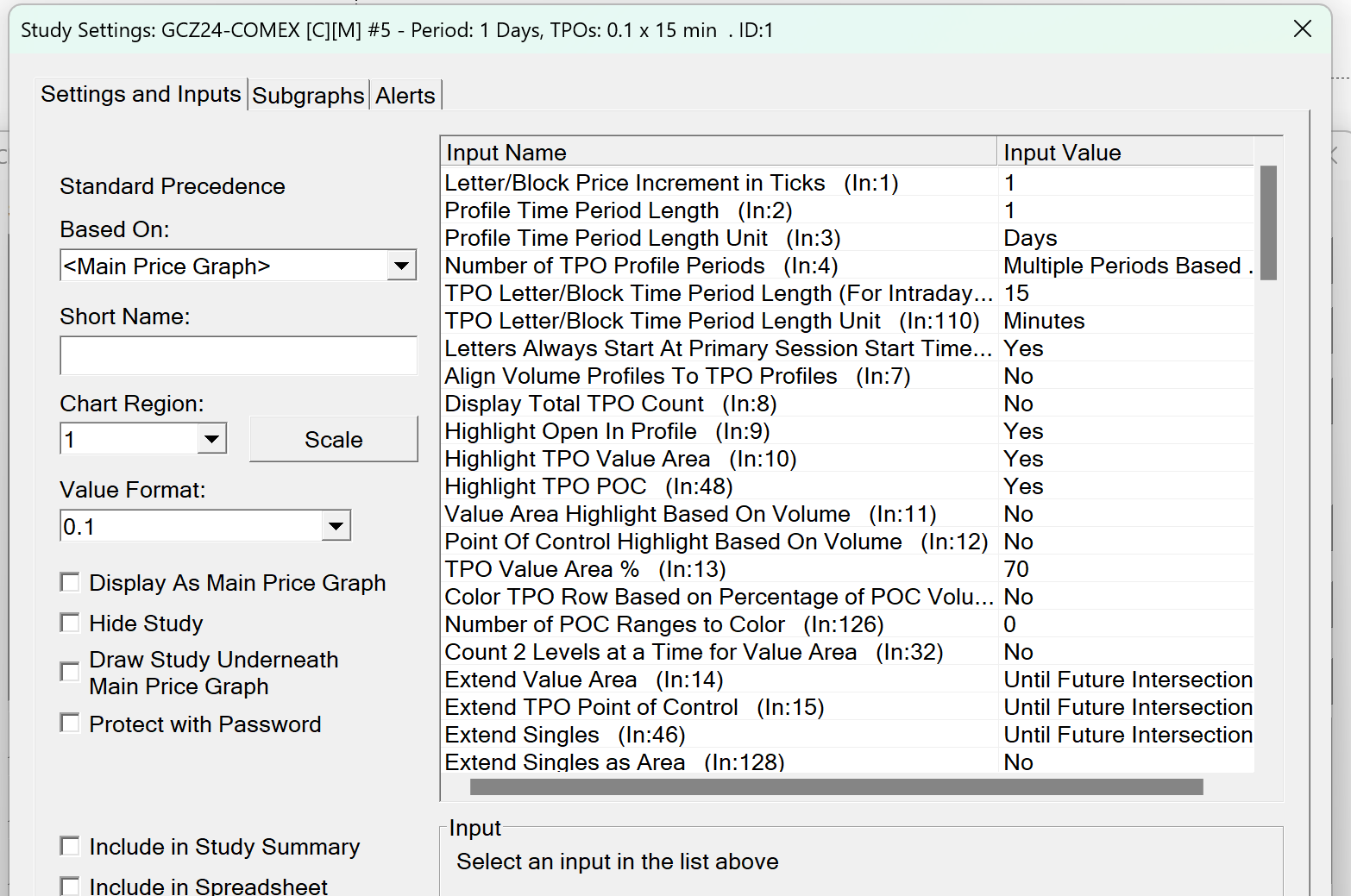Click the vertical scrollbar of inputs list
This screenshot has width=1351, height=896.
tap(1267, 223)
